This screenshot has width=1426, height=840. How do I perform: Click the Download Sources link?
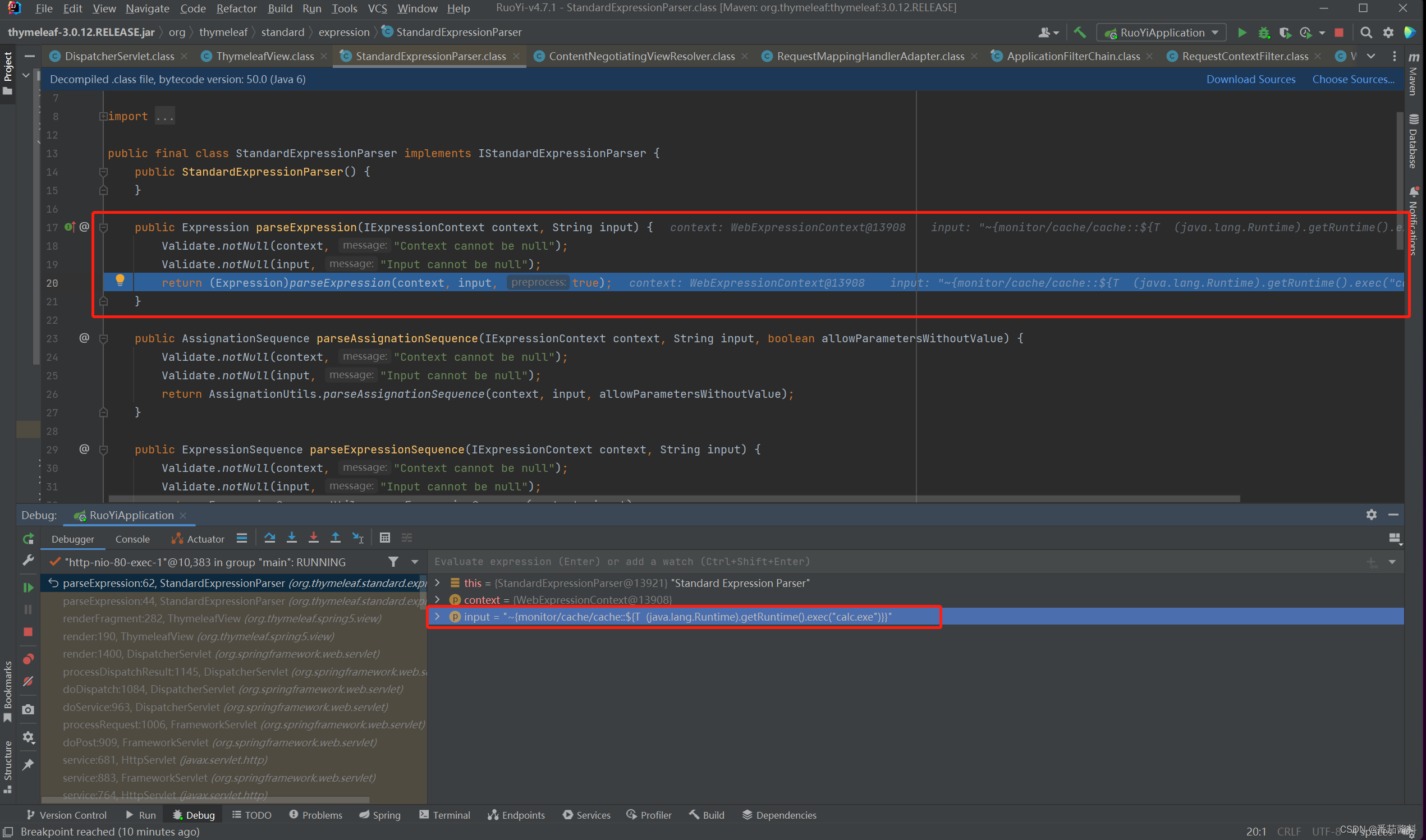(1250, 79)
